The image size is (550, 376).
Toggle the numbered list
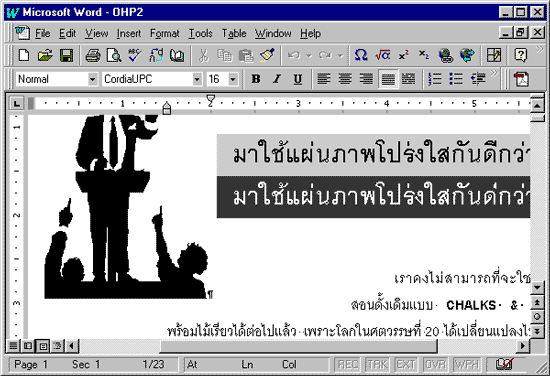click(x=435, y=79)
